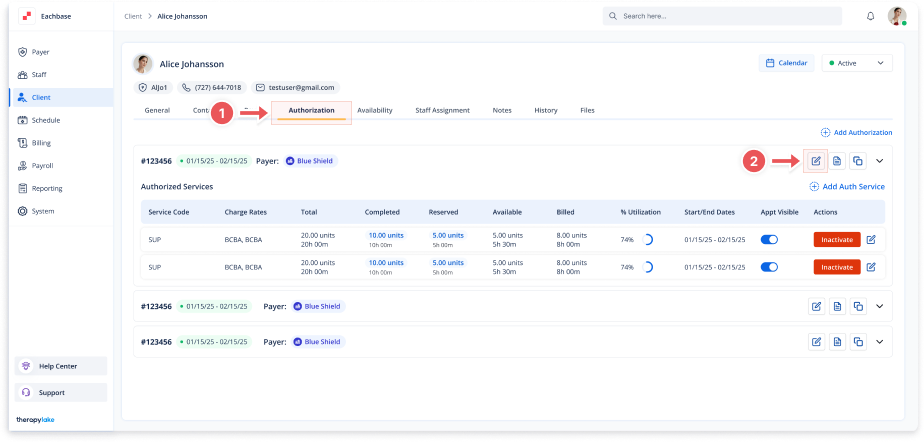Image resolution: width=924 pixels, height=442 pixels.
Task: Click the utilization progress ring in first row
Action: click(646, 240)
